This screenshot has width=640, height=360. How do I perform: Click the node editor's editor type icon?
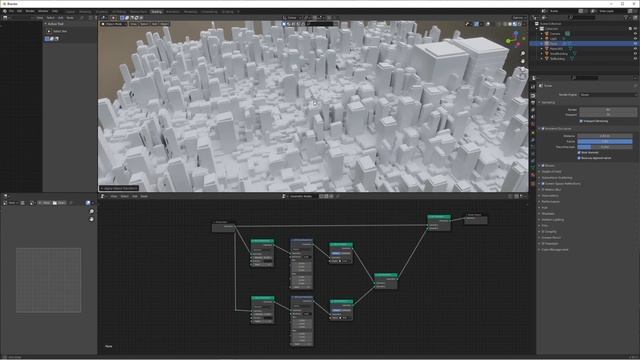click(x=103, y=196)
